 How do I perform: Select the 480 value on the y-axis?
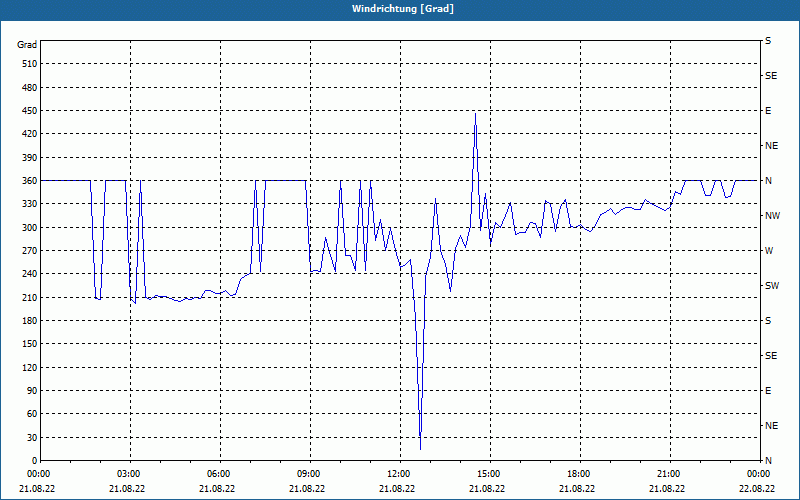point(30,88)
